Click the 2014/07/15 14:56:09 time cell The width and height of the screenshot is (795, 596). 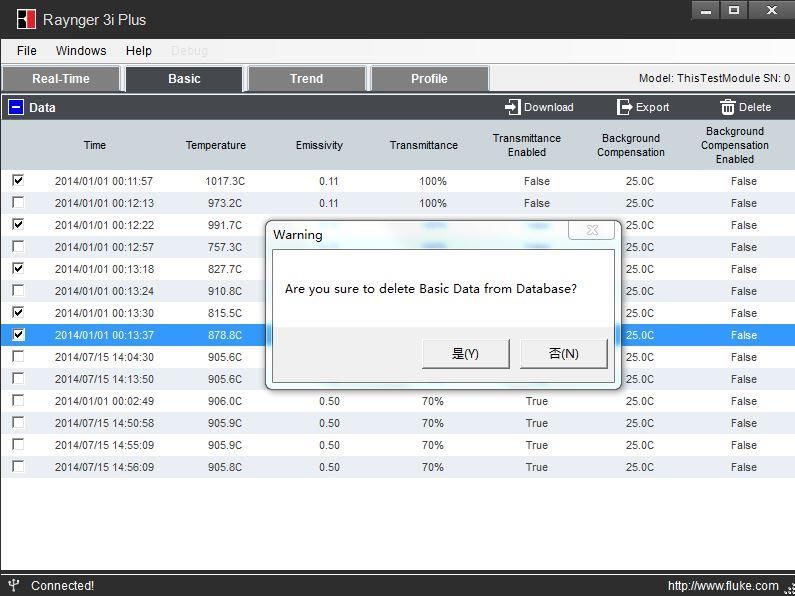[104, 467]
